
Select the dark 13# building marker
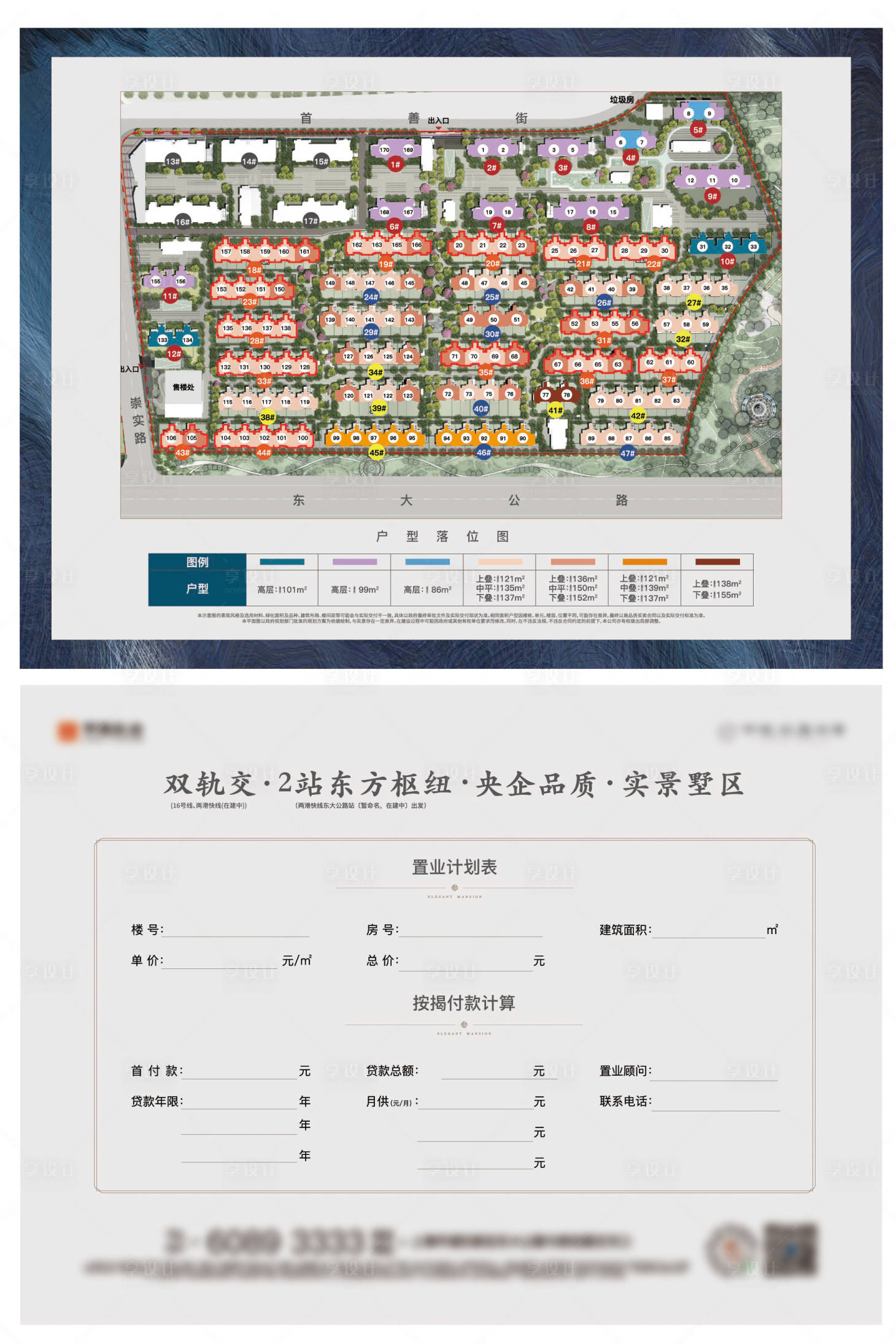pyautogui.click(x=172, y=161)
